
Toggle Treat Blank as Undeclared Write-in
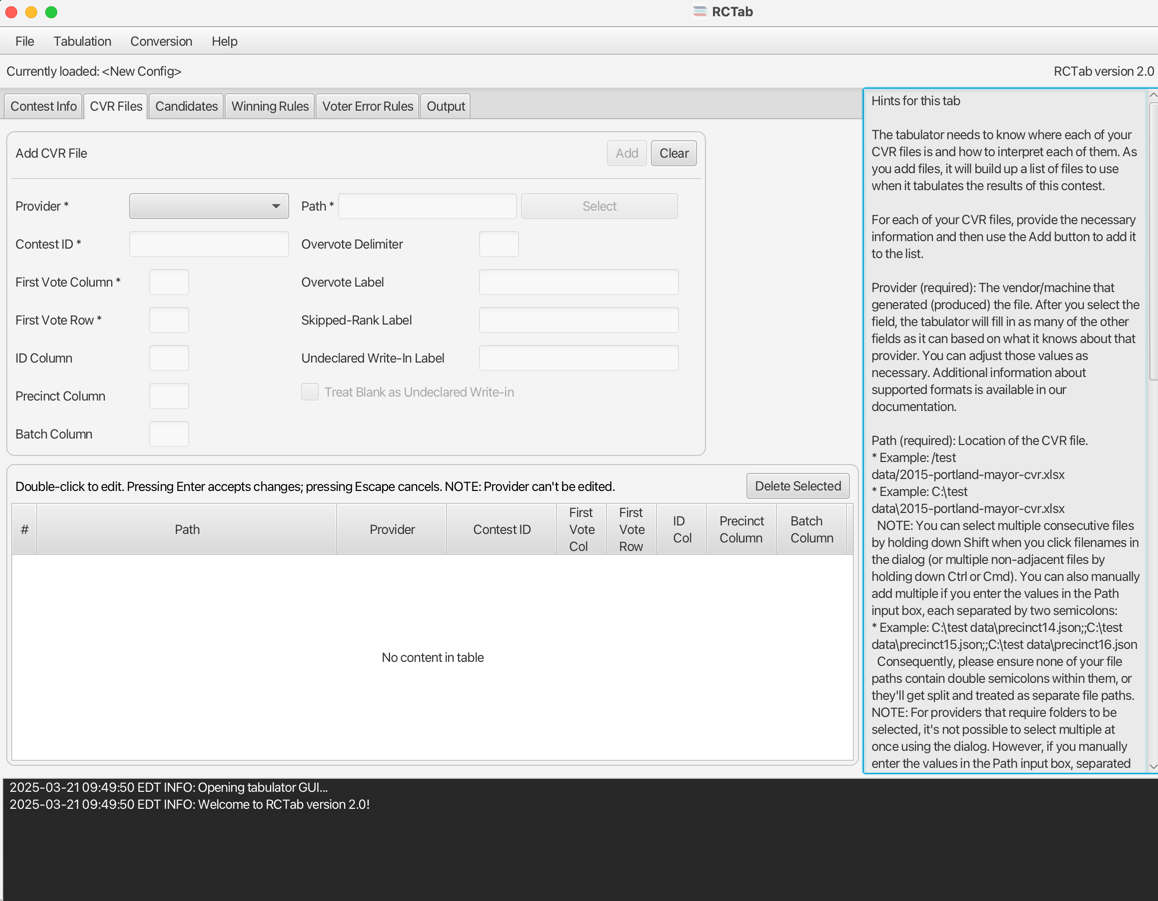(x=310, y=391)
